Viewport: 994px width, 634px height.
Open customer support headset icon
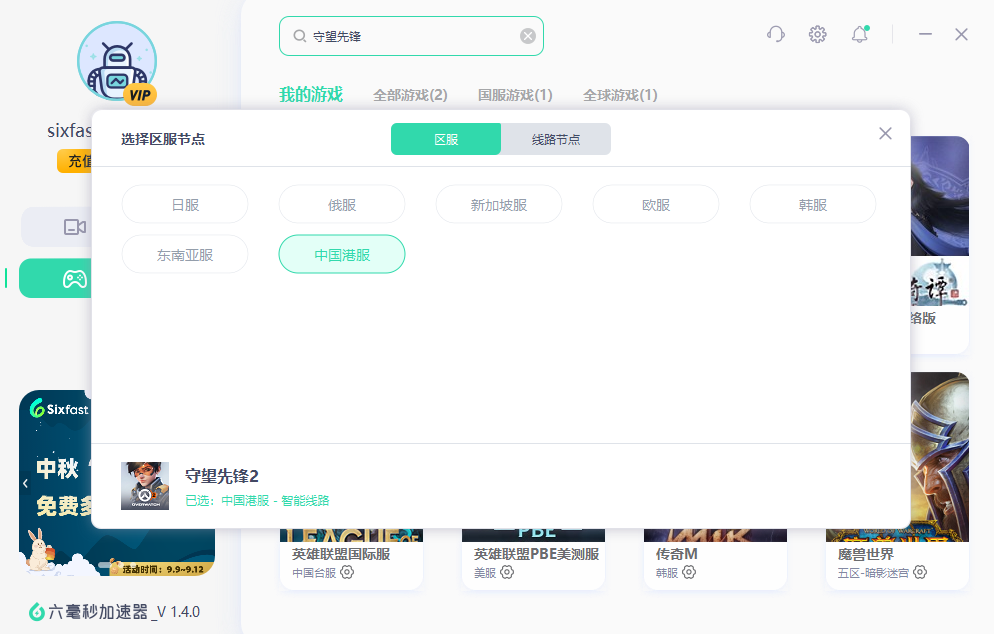pyautogui.click(x=775, y=34)
